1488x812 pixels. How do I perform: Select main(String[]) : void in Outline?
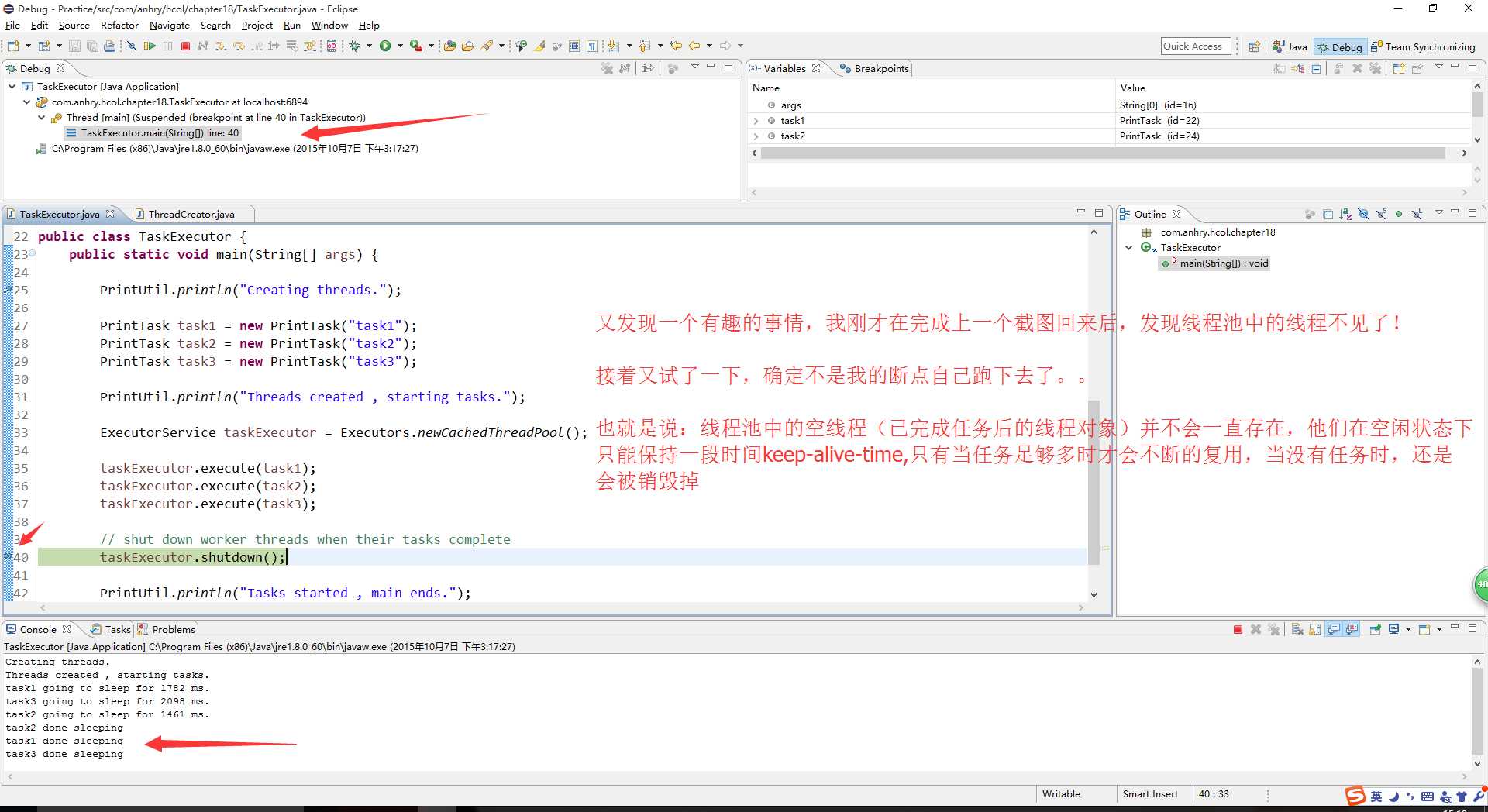1215,263
